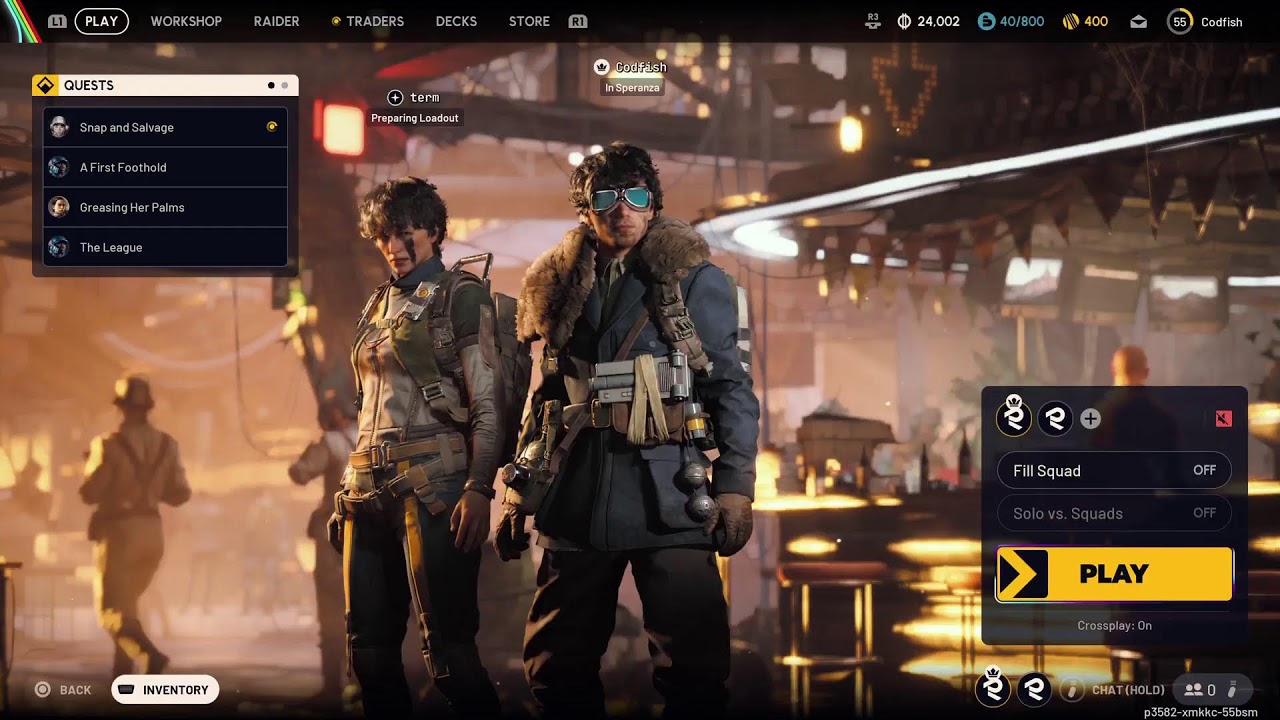Screen dimensions: 1280x720
Task: Click the Greasing Her Palms trader portrait
Action: [59, 207]
